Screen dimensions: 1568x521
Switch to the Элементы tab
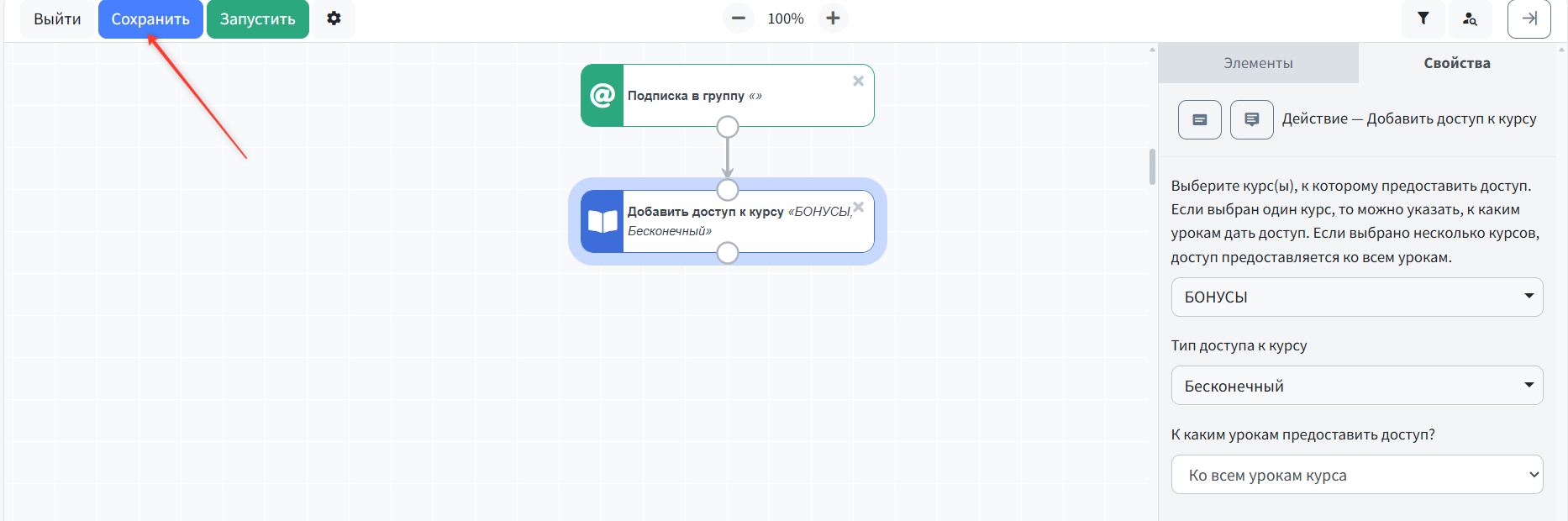click(x=1258, y=63)
